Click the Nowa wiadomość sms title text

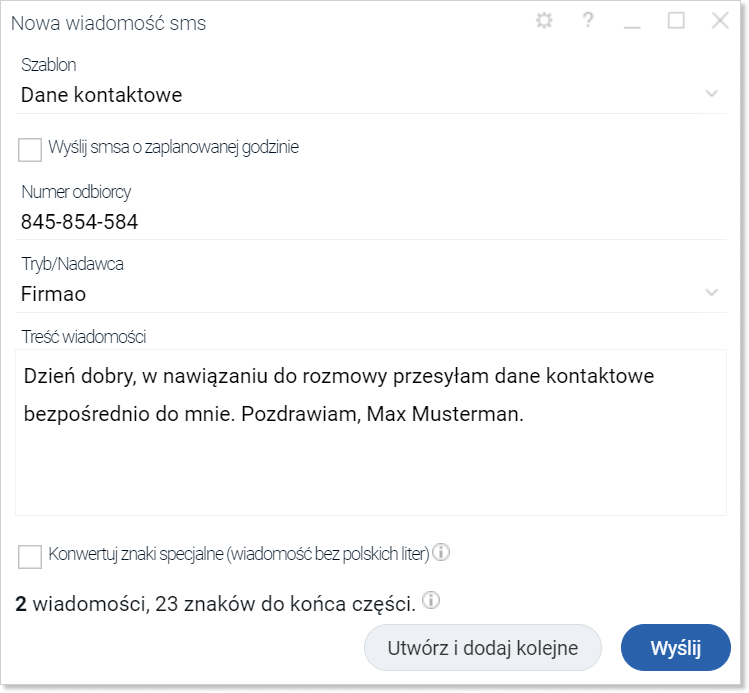[108, 23]
